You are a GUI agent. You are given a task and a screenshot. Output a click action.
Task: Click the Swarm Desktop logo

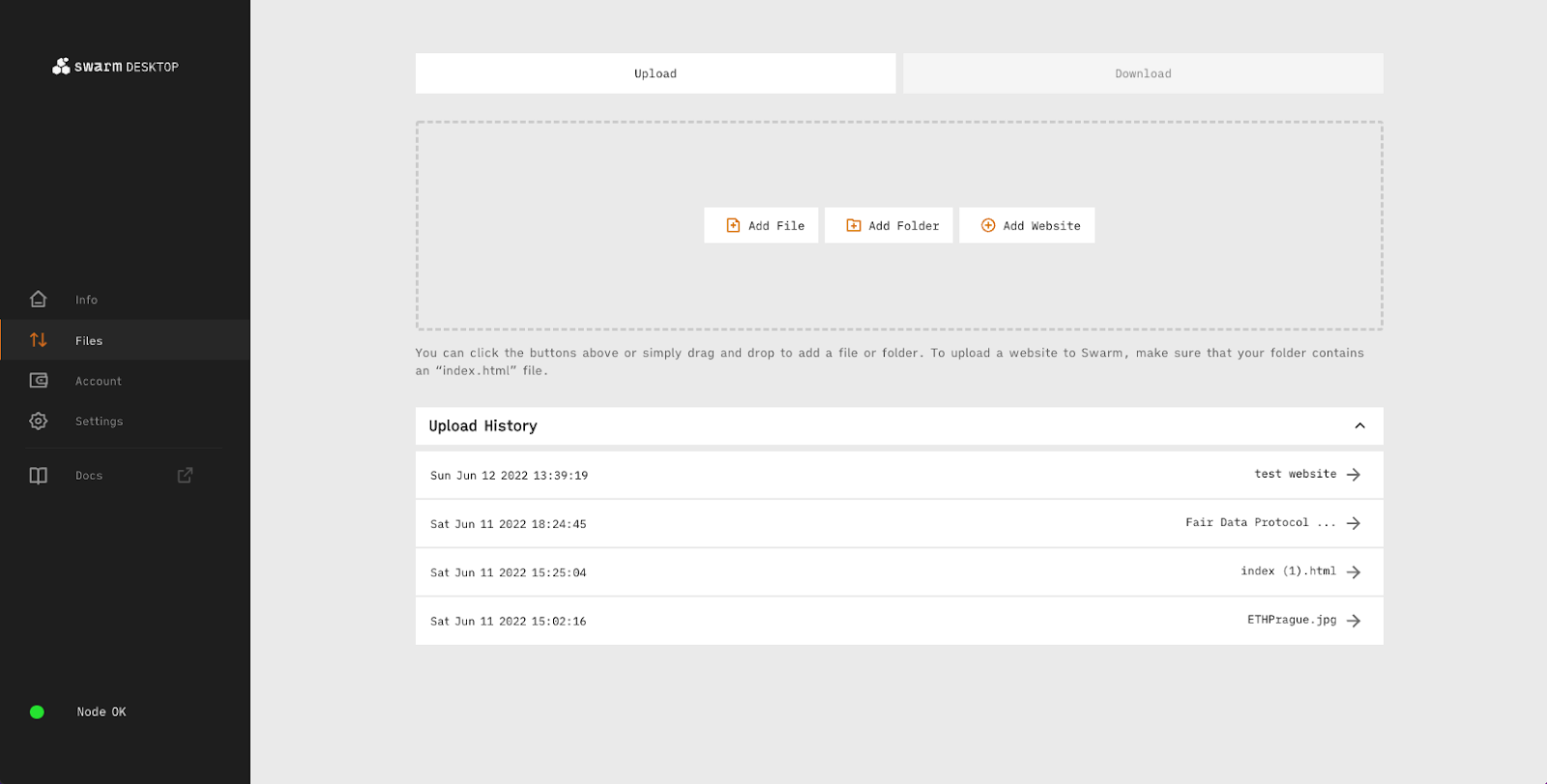click(115, 67)
